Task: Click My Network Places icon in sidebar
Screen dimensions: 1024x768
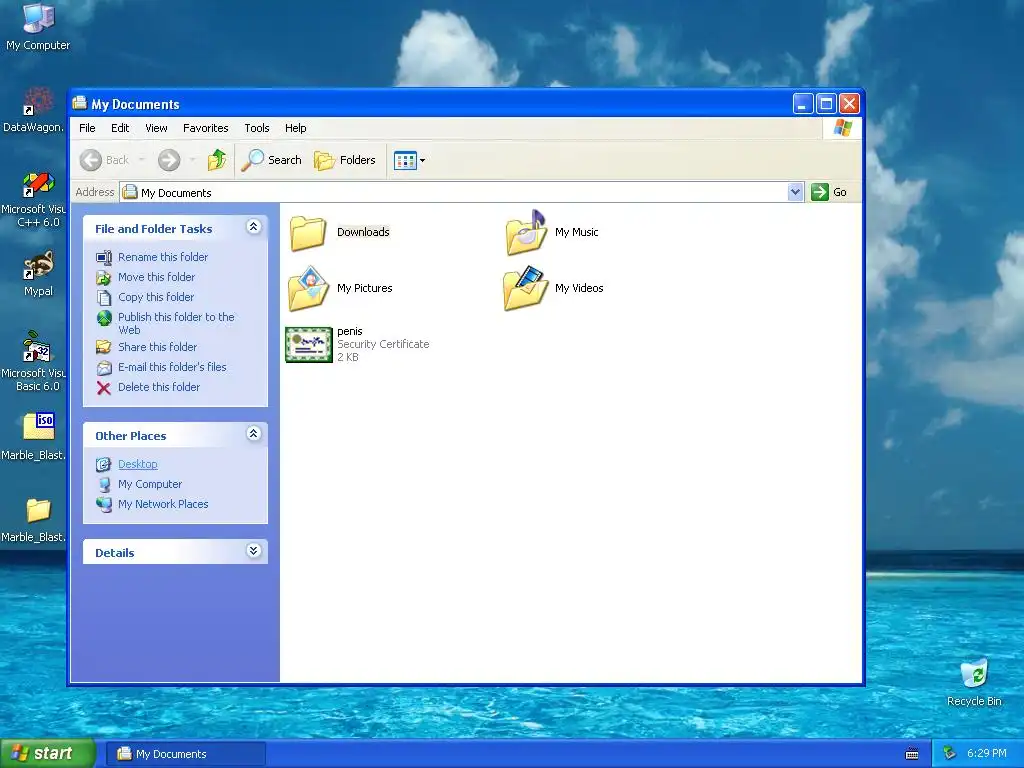Action: coord(103,504)
